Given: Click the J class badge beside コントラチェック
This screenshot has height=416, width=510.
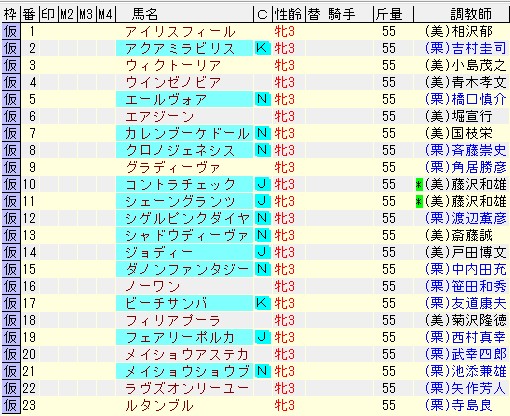Looking at the screenshot, I should pos(262,184).
